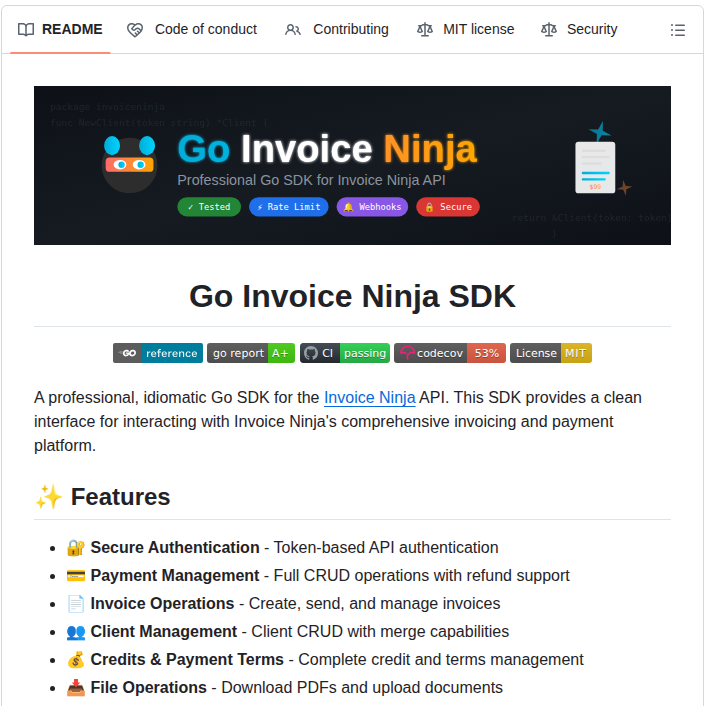Click the people emoji for Client Management
The image size is (705, 706).
tap(76, 632)
